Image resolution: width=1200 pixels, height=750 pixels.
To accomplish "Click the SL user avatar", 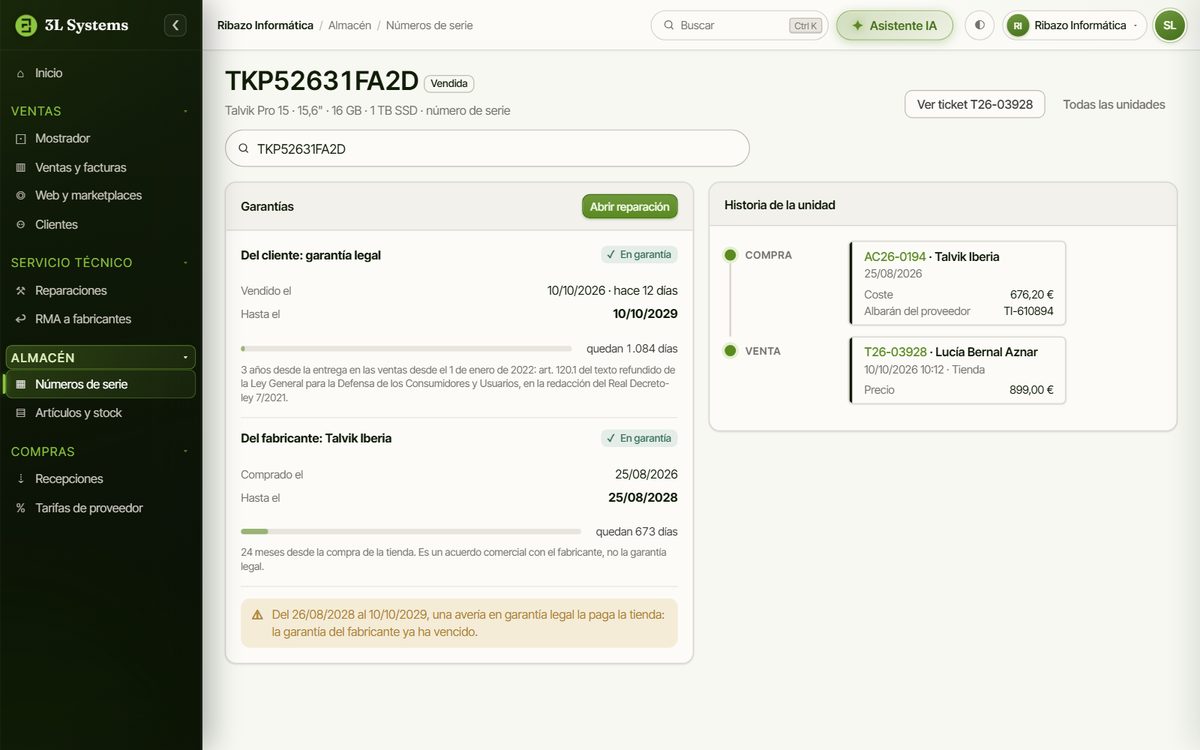I will [x=1169, y=25].
